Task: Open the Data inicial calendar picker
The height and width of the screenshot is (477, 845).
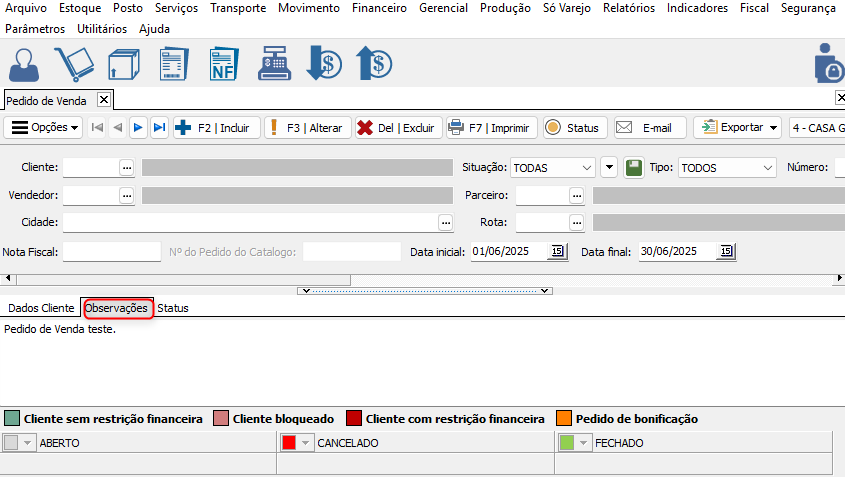Action: pos(558,251)
